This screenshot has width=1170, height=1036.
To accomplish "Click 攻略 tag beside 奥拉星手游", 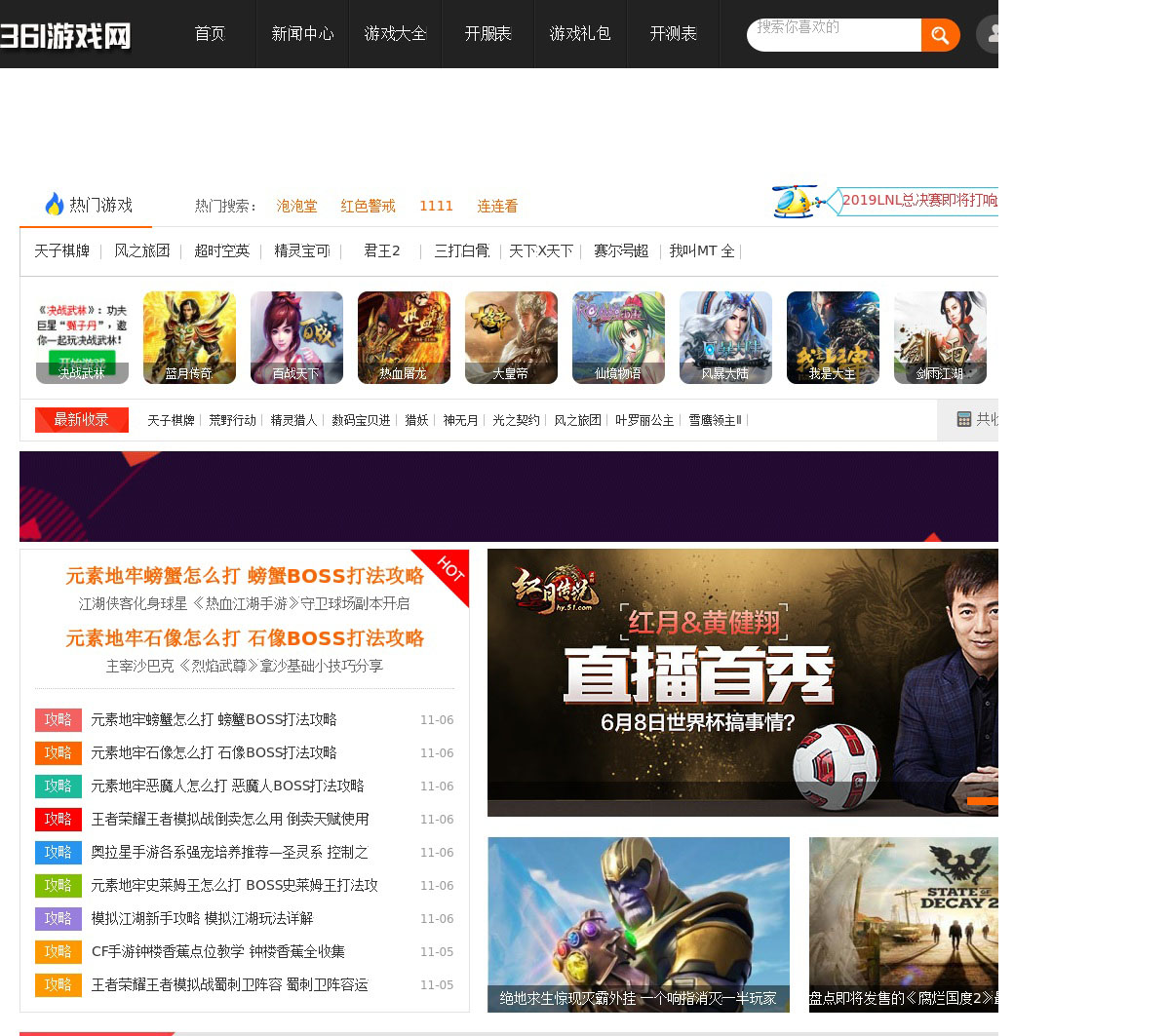I will pyautogui.click(x=58, y=852).
